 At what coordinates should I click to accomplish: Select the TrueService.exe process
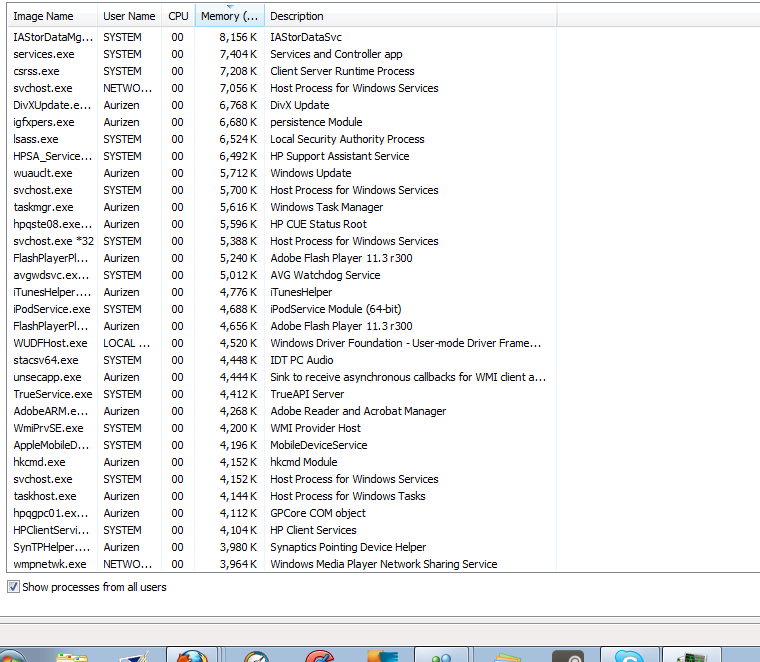[x=282, y=394]
